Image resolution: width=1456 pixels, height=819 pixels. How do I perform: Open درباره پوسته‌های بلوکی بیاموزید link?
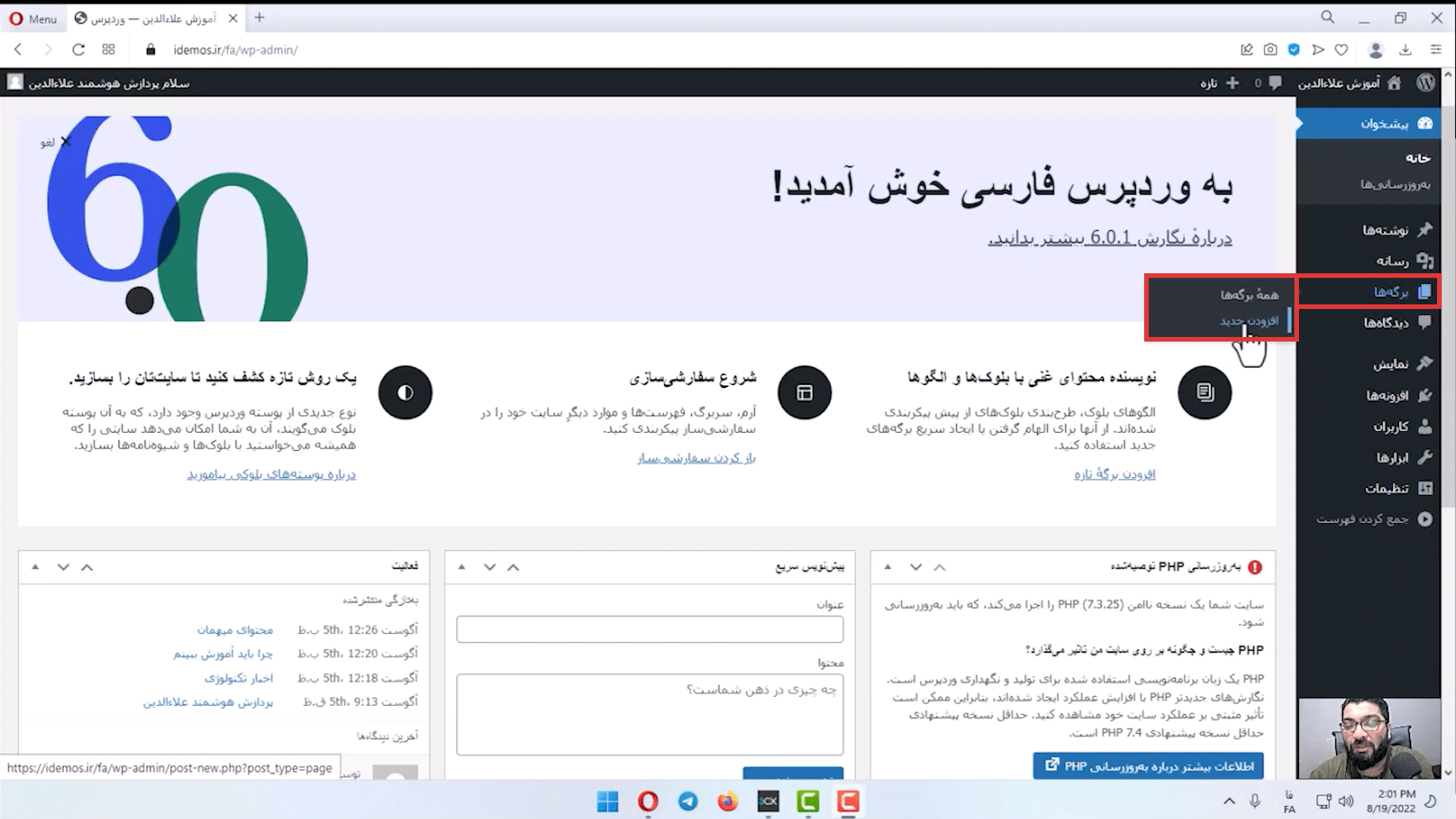(x=272, y=474)
